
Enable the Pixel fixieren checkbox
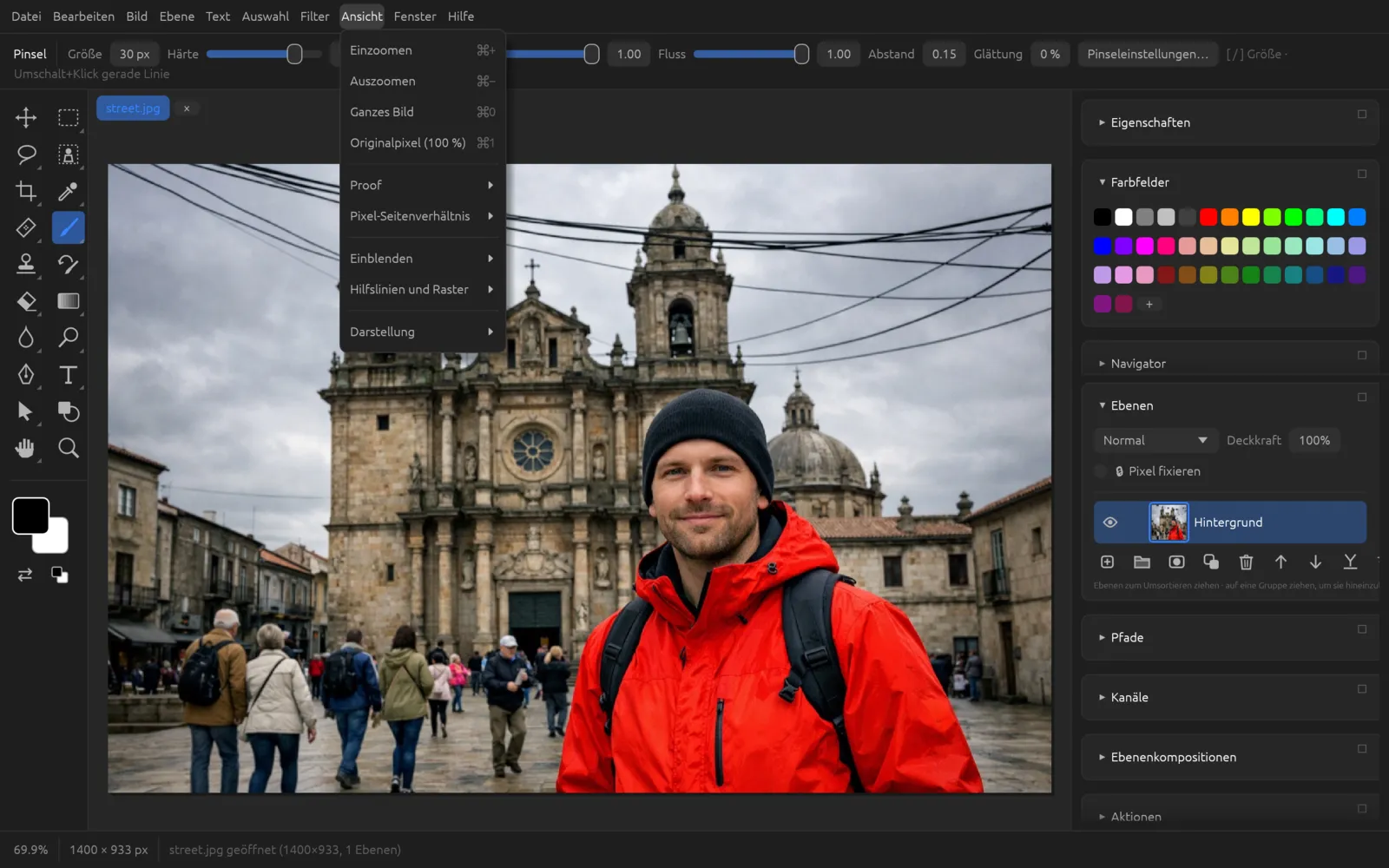pos(1101,471)
